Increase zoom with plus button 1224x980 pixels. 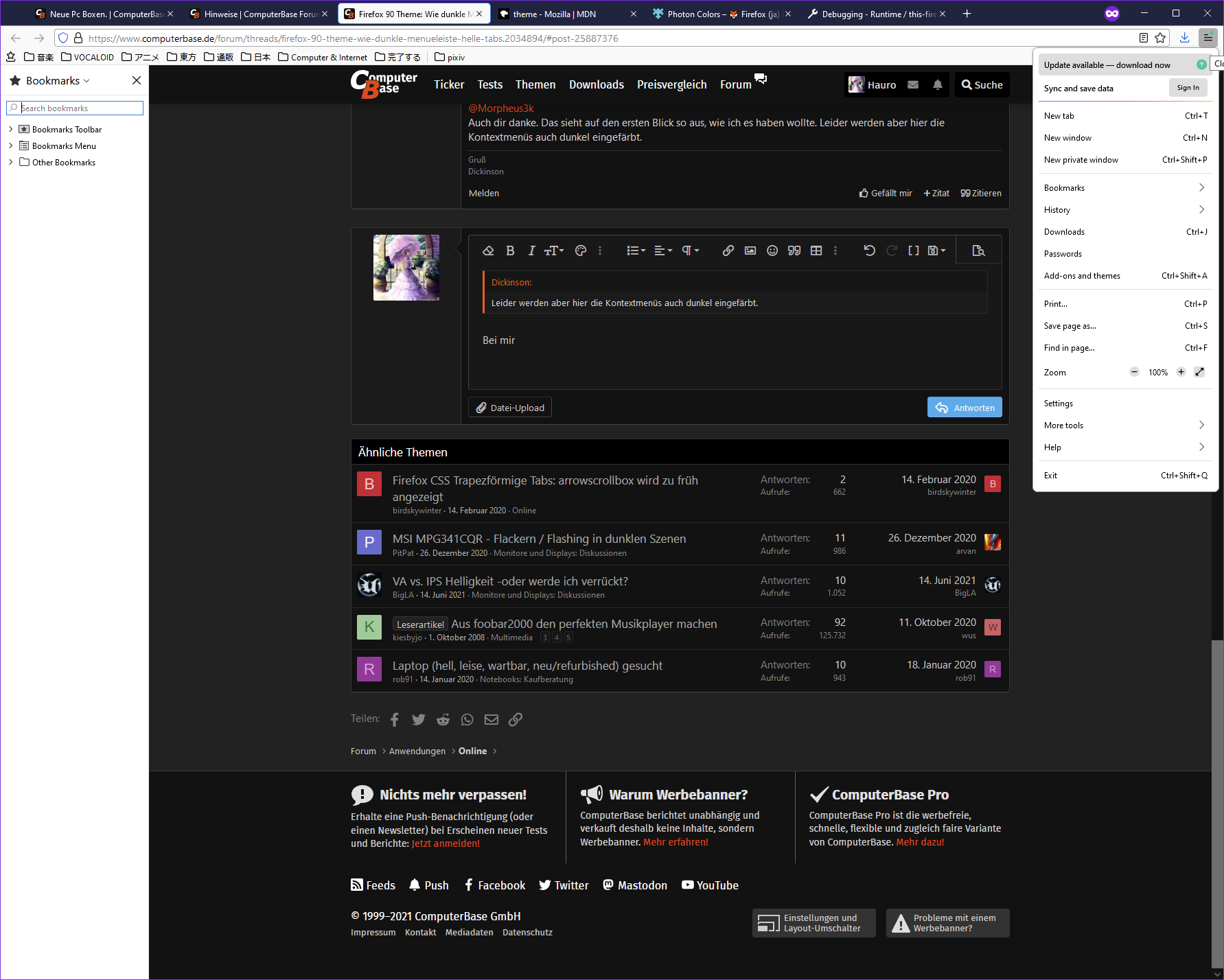(x=1181, y=372)
